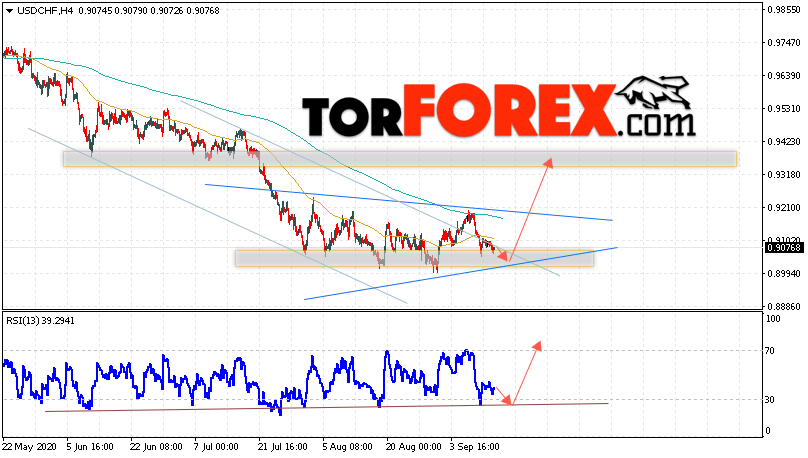
Task: Click the 21 Jul 16:00 date label
Action: pos(282,446)
